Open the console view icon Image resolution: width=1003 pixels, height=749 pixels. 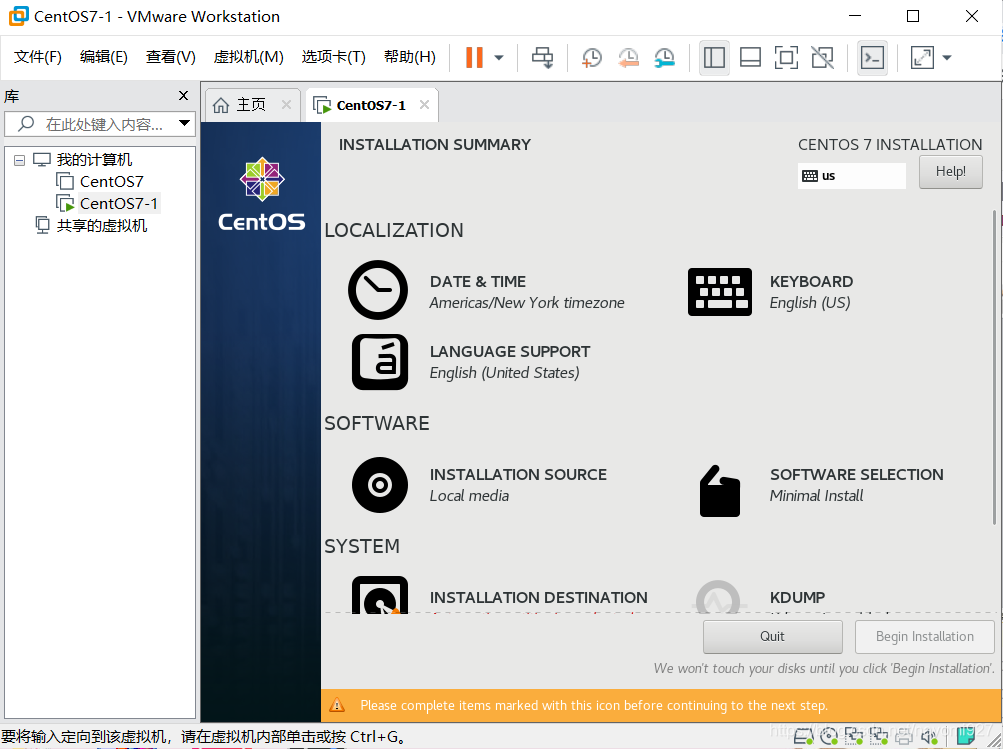(873, 58)
